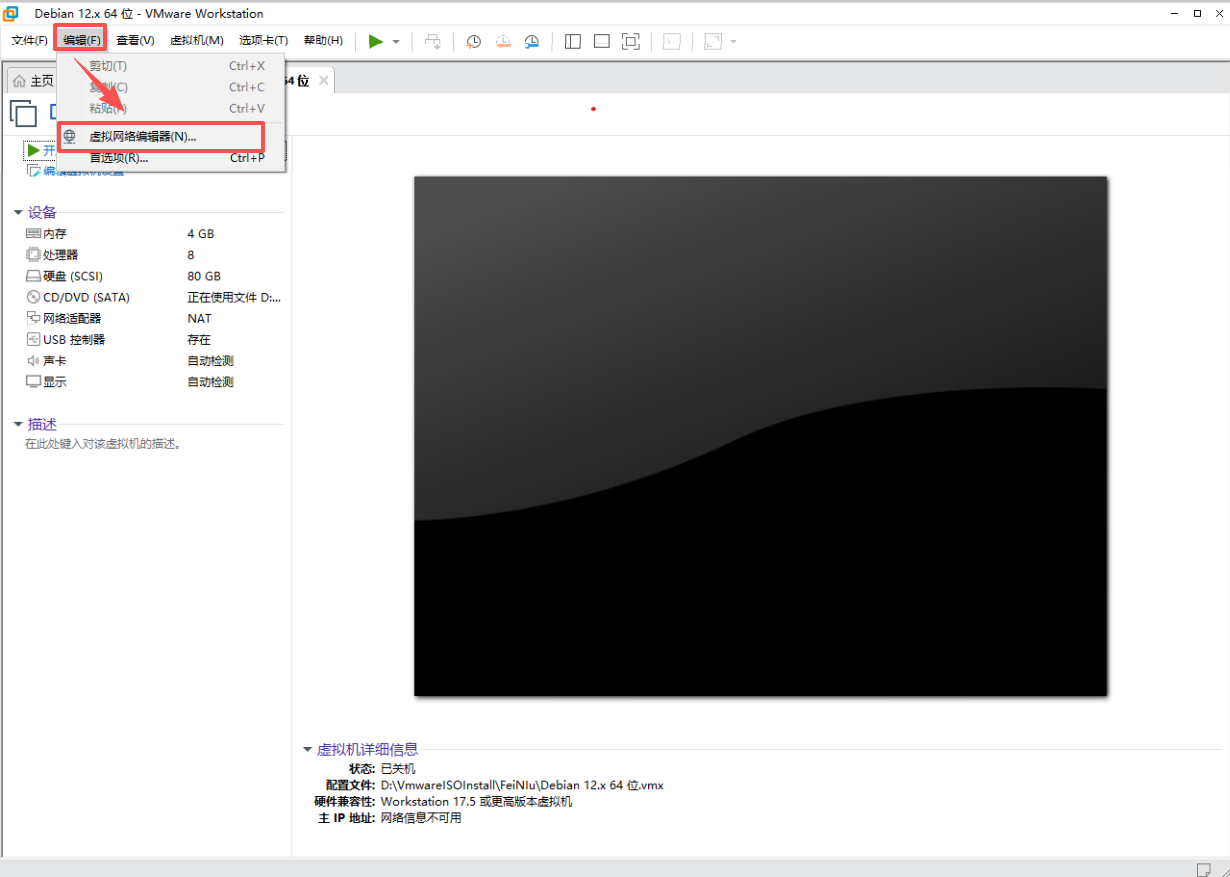Click the revert to snapshot icon

tap(503, 41)
